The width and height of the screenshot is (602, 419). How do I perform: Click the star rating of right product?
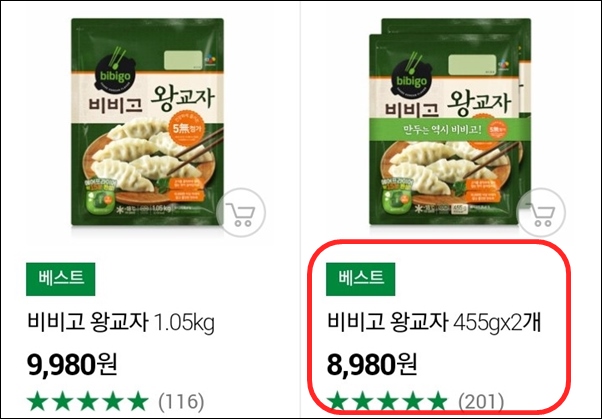(x=387, y=401)
